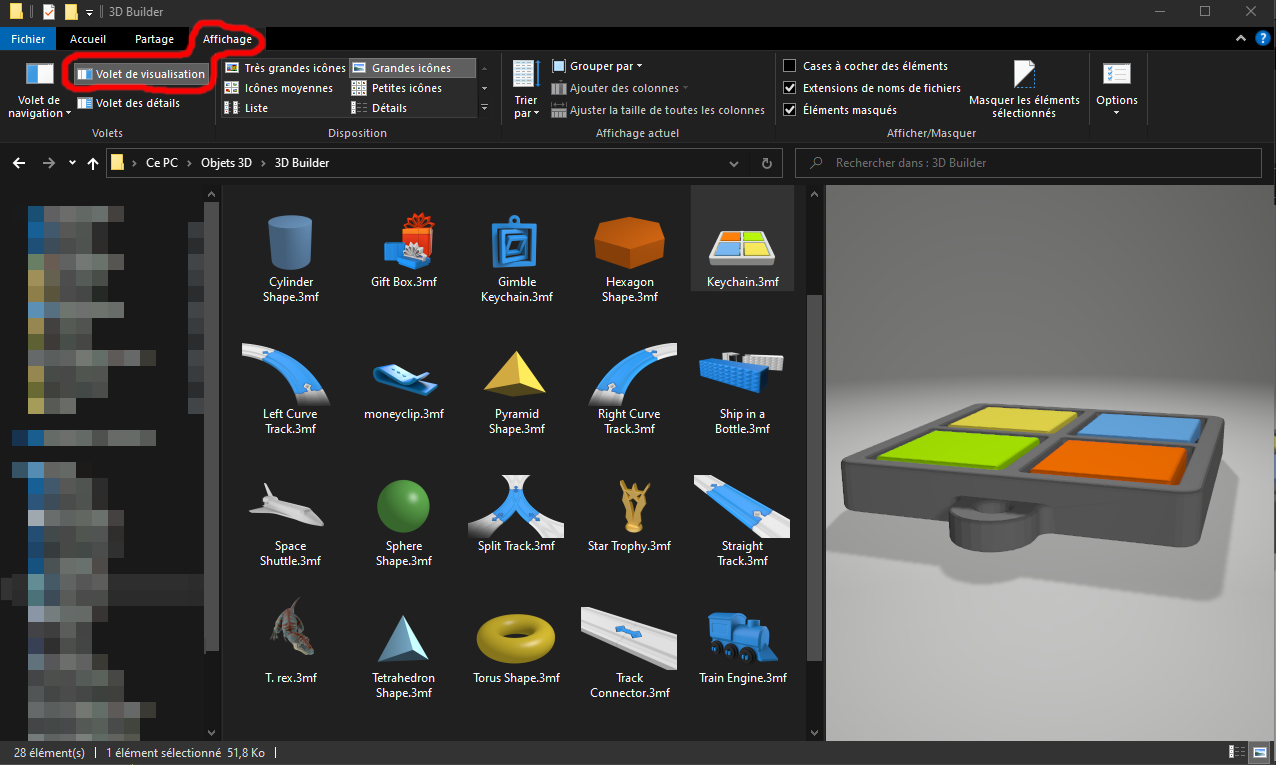Uncheck Extensions de noms de fichiers
This screenshot has height=765, width=1276.
(x=789, y=88)
